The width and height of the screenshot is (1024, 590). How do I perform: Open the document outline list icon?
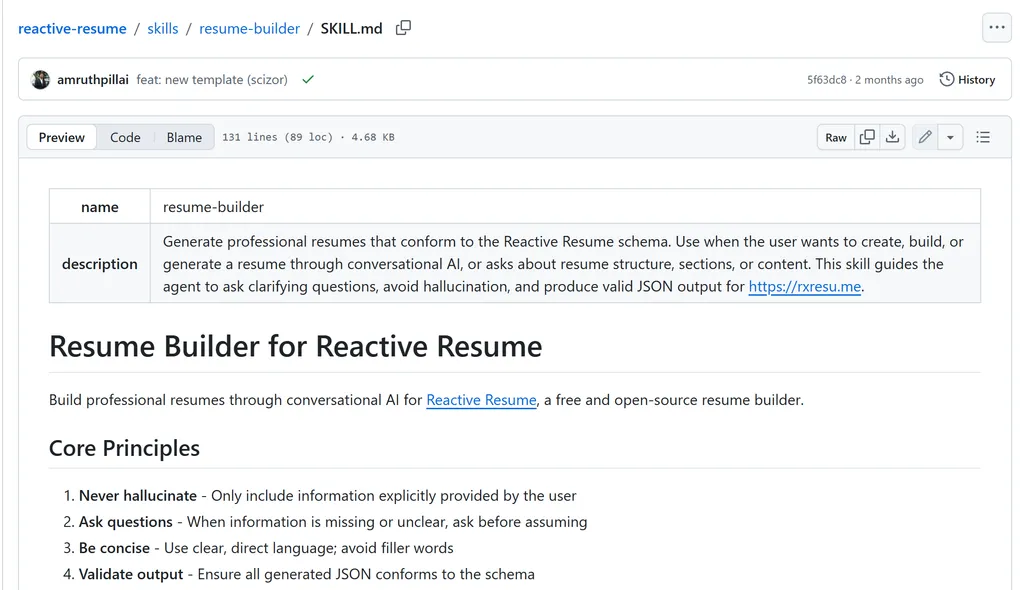click(x=983, y=137)
